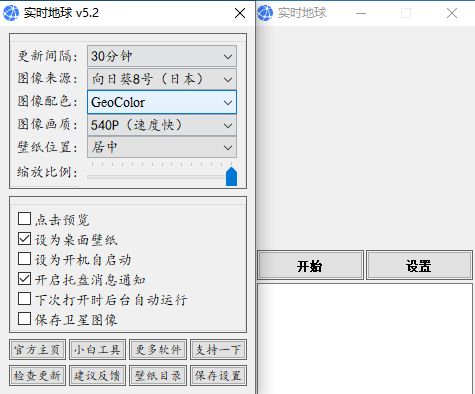The width and height of the screenshot is (475, 394).
Task: Close the 实时地球 v5.2 settings window
Action: (240, 13)
